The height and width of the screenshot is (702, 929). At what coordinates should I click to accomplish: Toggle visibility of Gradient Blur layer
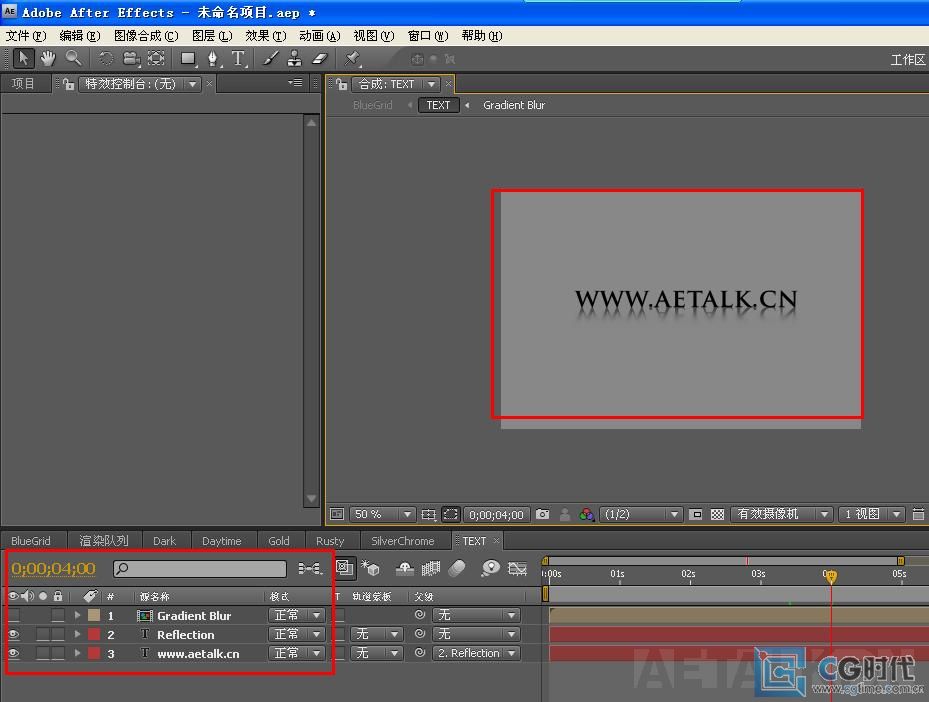click(x=14, y=616)
